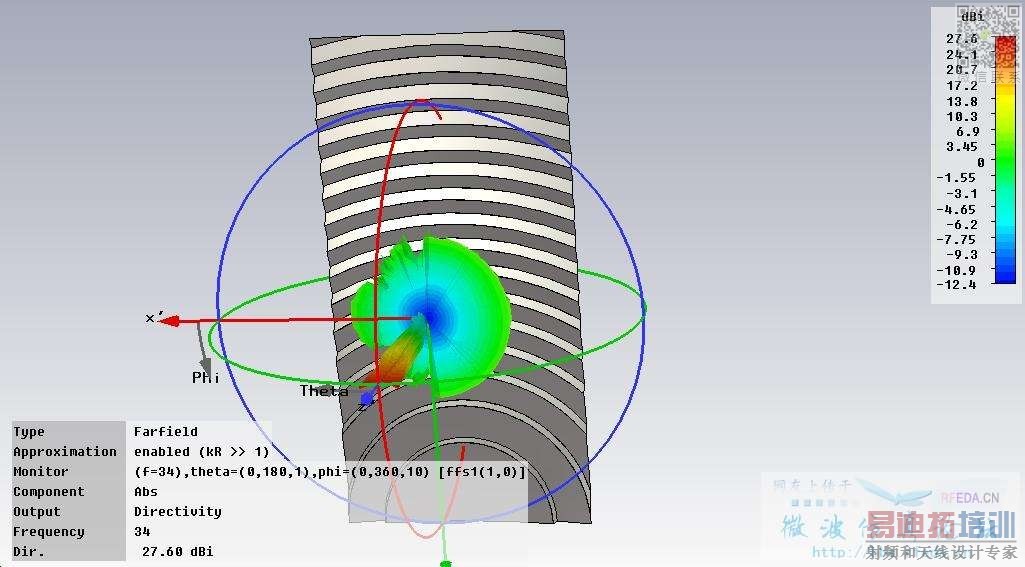Click the 'Monitor' row label
This screenshot has height=567, width=1025.
click(41, 472)
